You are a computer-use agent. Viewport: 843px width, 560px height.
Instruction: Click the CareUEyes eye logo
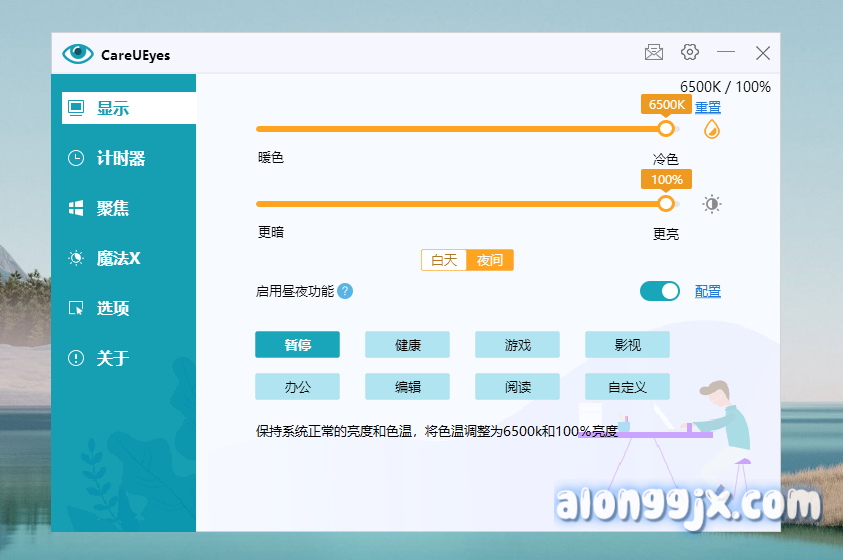(x=77, y=54)
